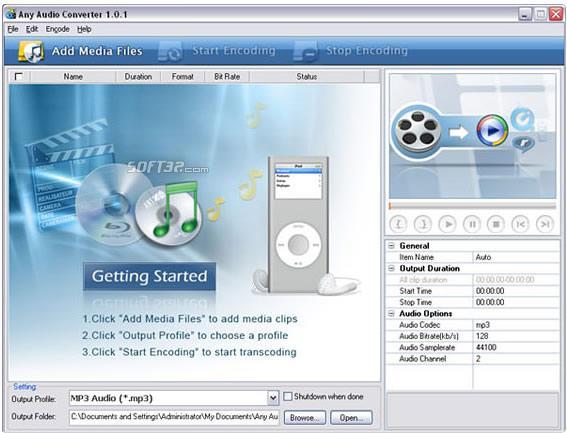Click the Any Audio Converter title bar icon

point(11,14)
